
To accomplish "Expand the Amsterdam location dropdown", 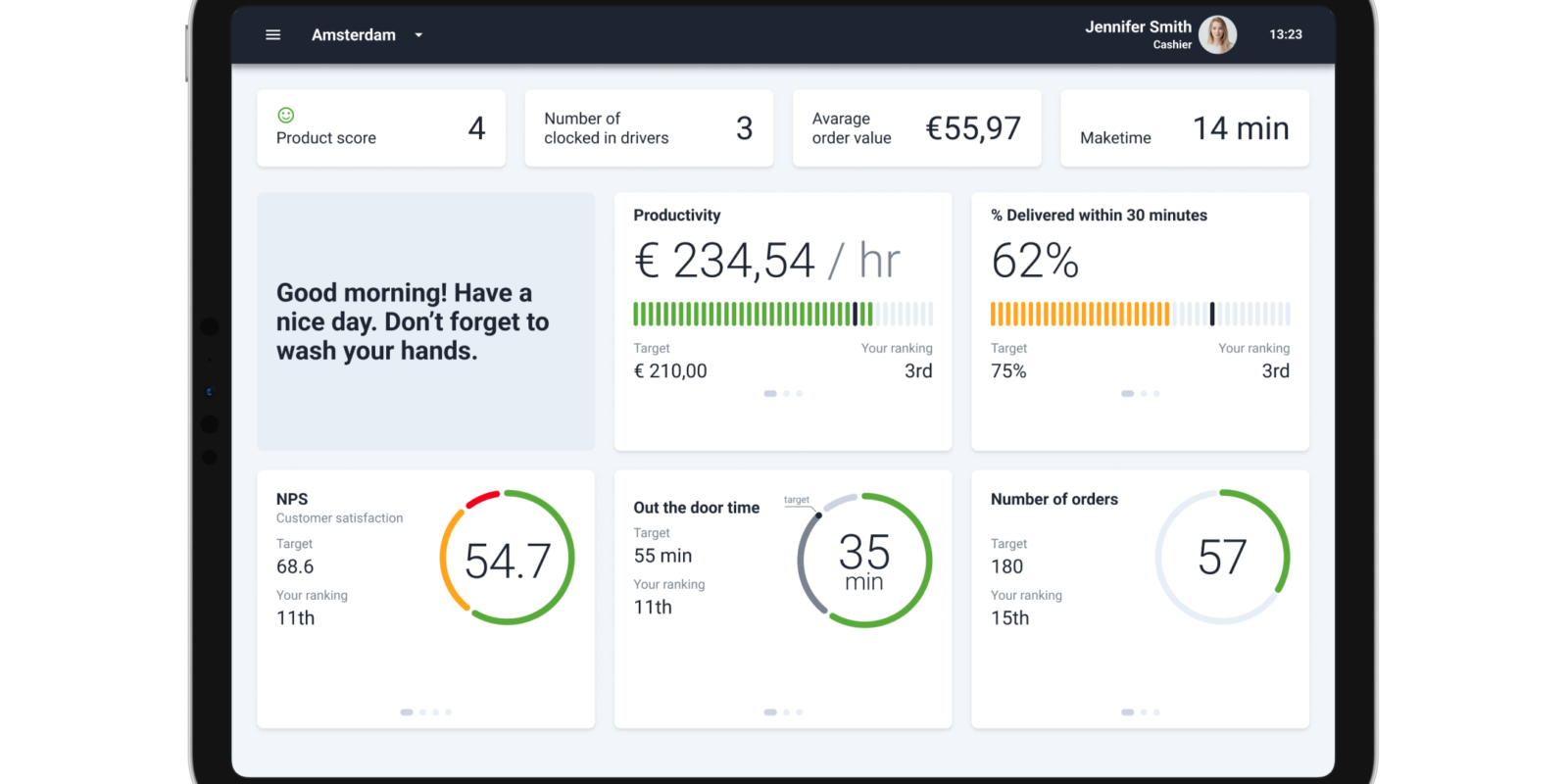I will click(418, 35).
